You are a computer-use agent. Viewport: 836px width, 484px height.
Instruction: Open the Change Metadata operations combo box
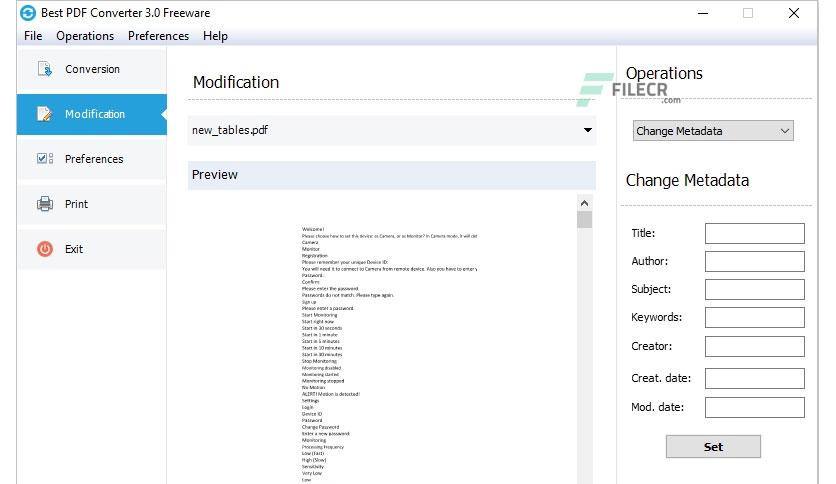pos(713,131)
